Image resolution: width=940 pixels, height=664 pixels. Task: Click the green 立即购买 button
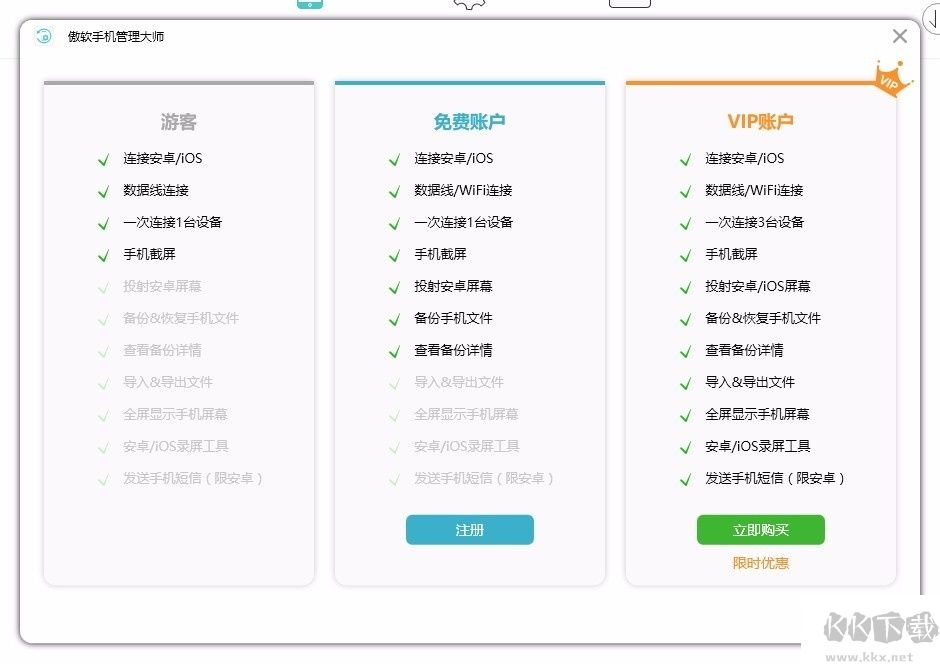tap(761, 529)
